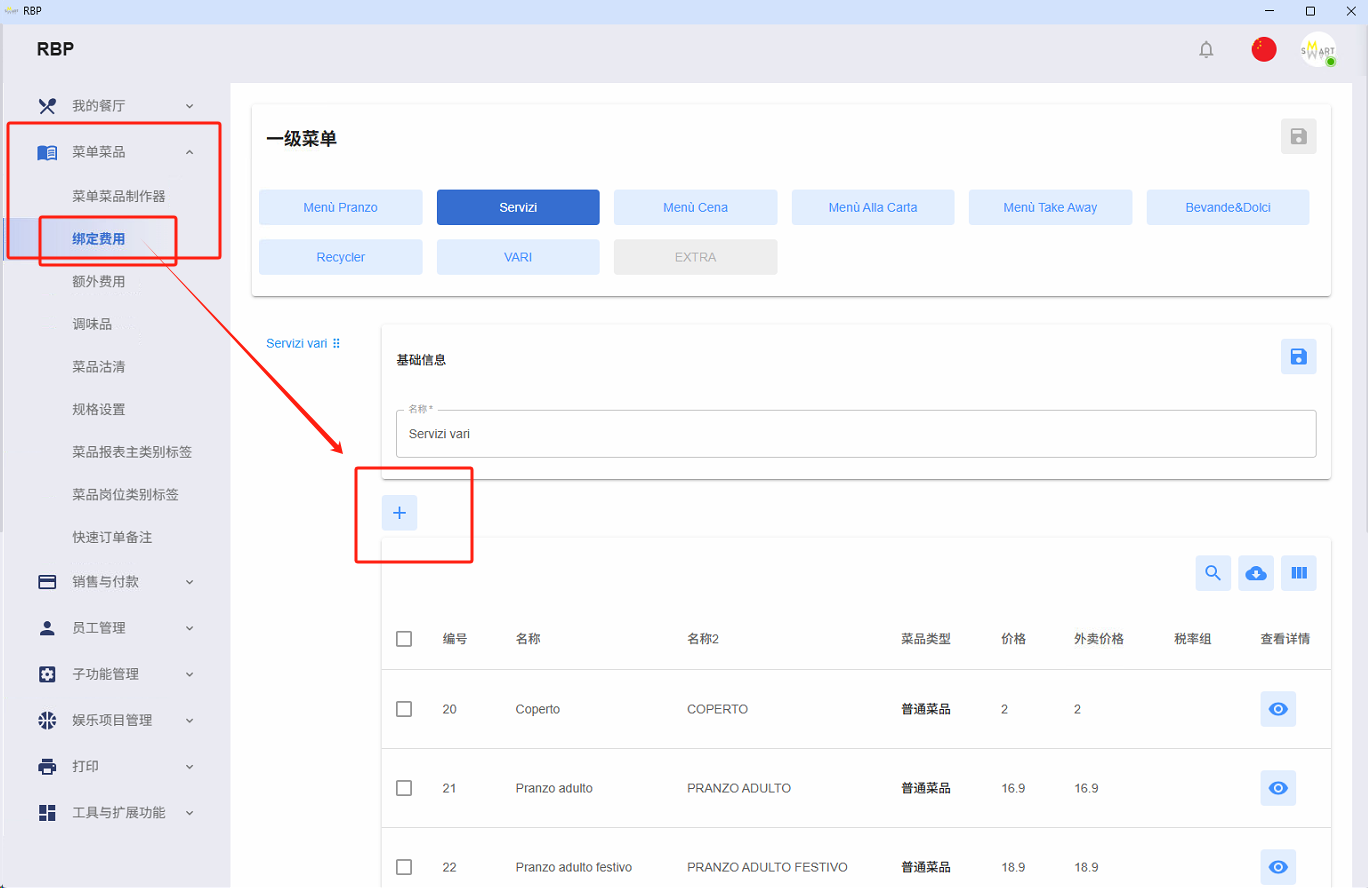The width and height of the screenshot is (1368, 888).
Task: Open the column settings icon
Action: tap(1299, 573)
